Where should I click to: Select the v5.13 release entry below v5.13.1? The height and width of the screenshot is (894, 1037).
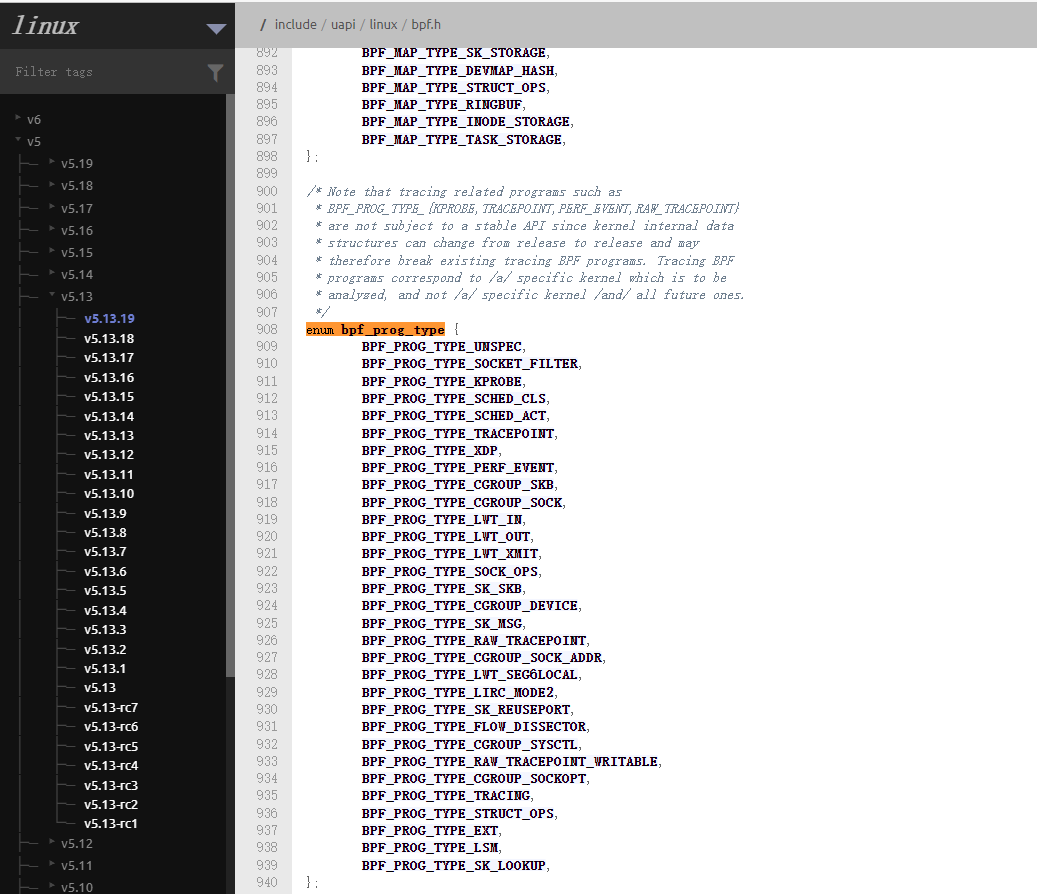click(100, 688)
